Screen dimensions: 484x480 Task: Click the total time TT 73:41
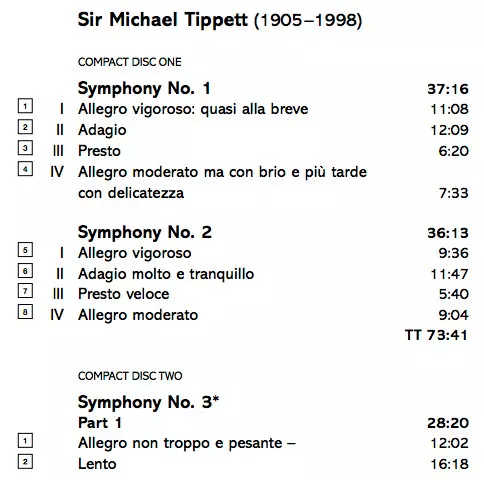coord(436,335)
